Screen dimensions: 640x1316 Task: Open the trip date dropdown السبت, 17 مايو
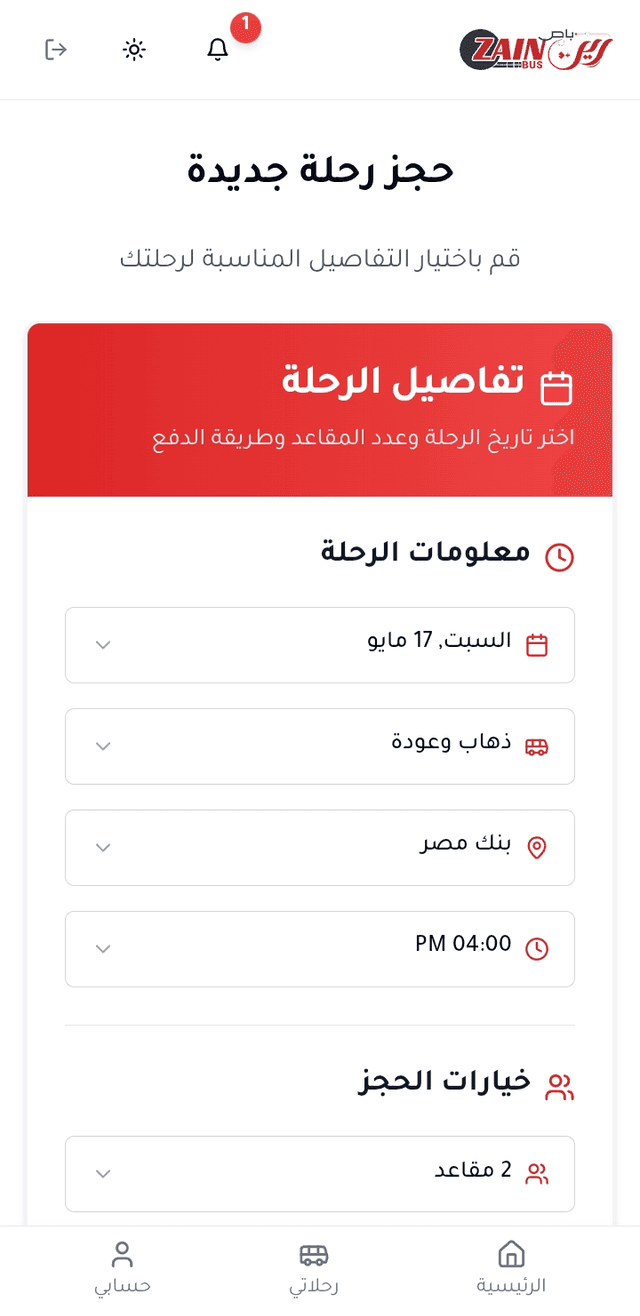[320, 644]
